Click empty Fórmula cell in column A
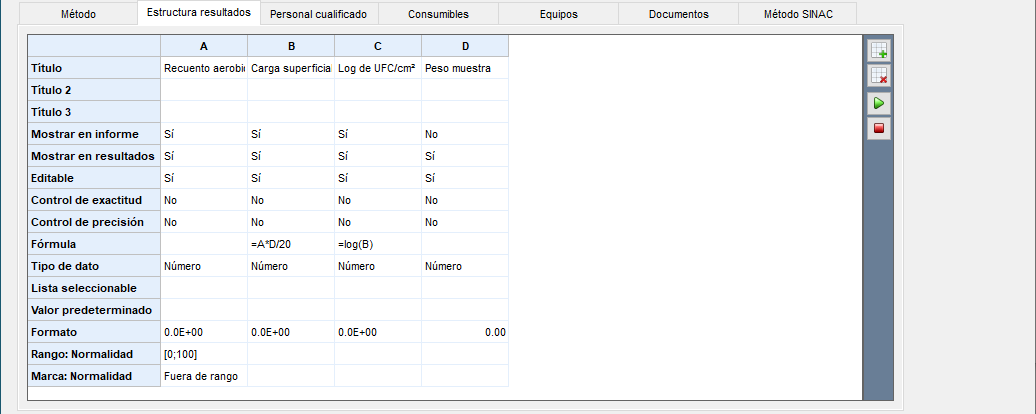1036x414 pixels. [204, 244]
